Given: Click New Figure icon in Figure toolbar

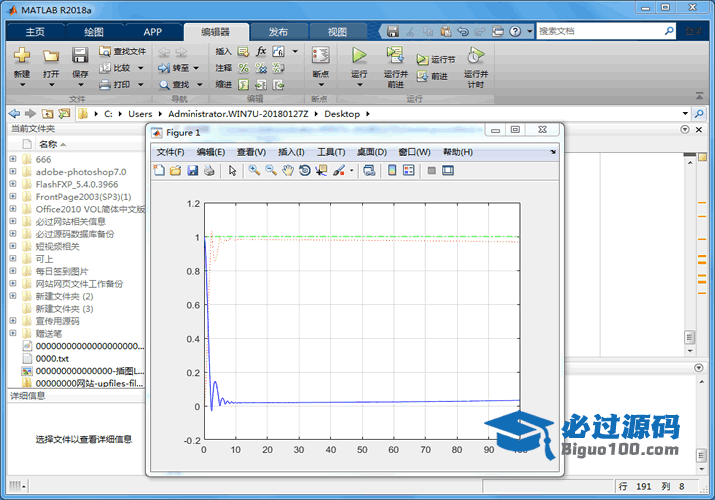Looking at the screenshot, I should 159,170.
